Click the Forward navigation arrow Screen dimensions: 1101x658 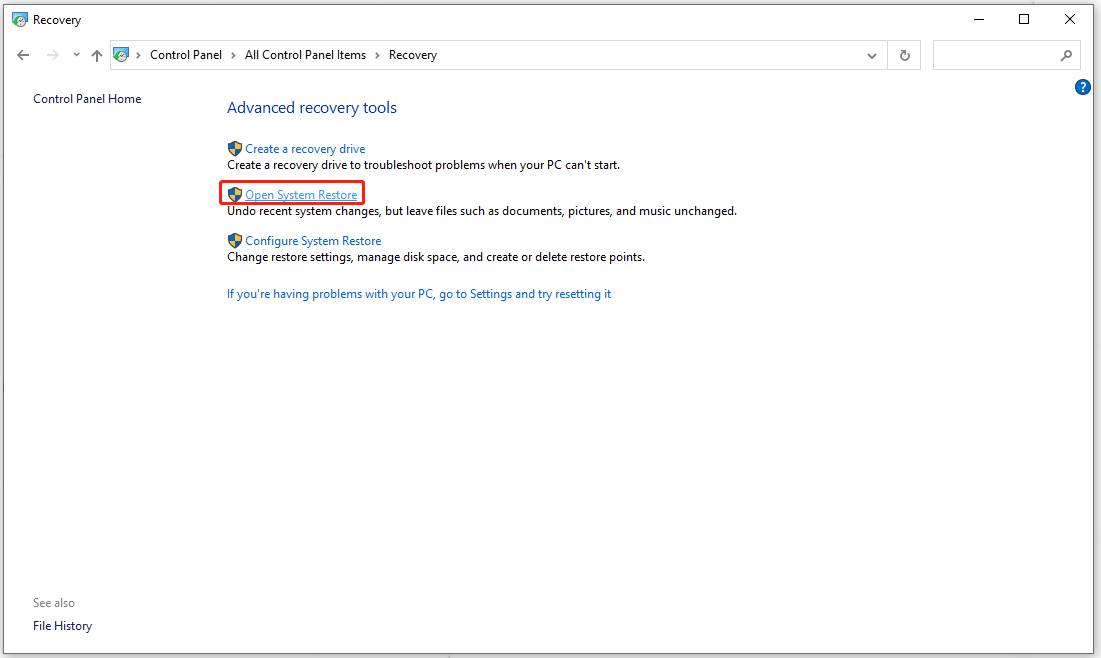click(x=53, y=55)
